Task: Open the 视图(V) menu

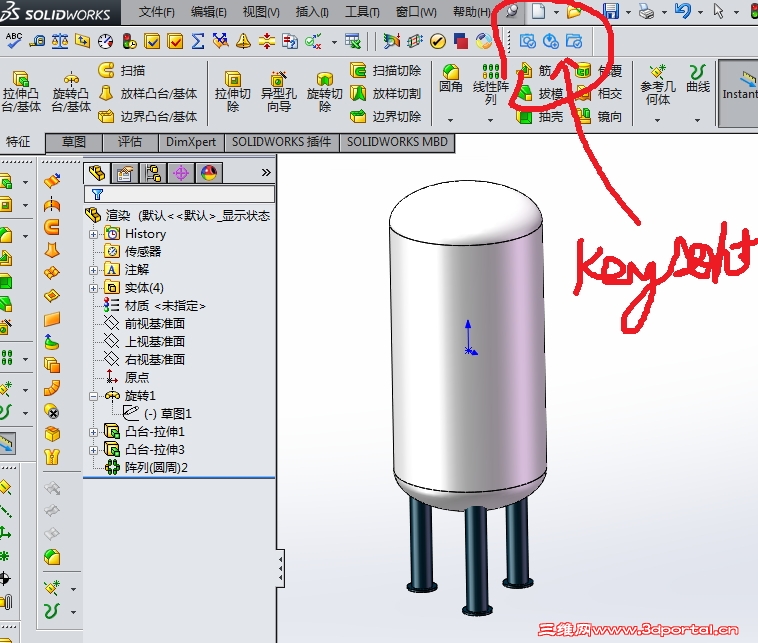Action: tap(261, 12)
